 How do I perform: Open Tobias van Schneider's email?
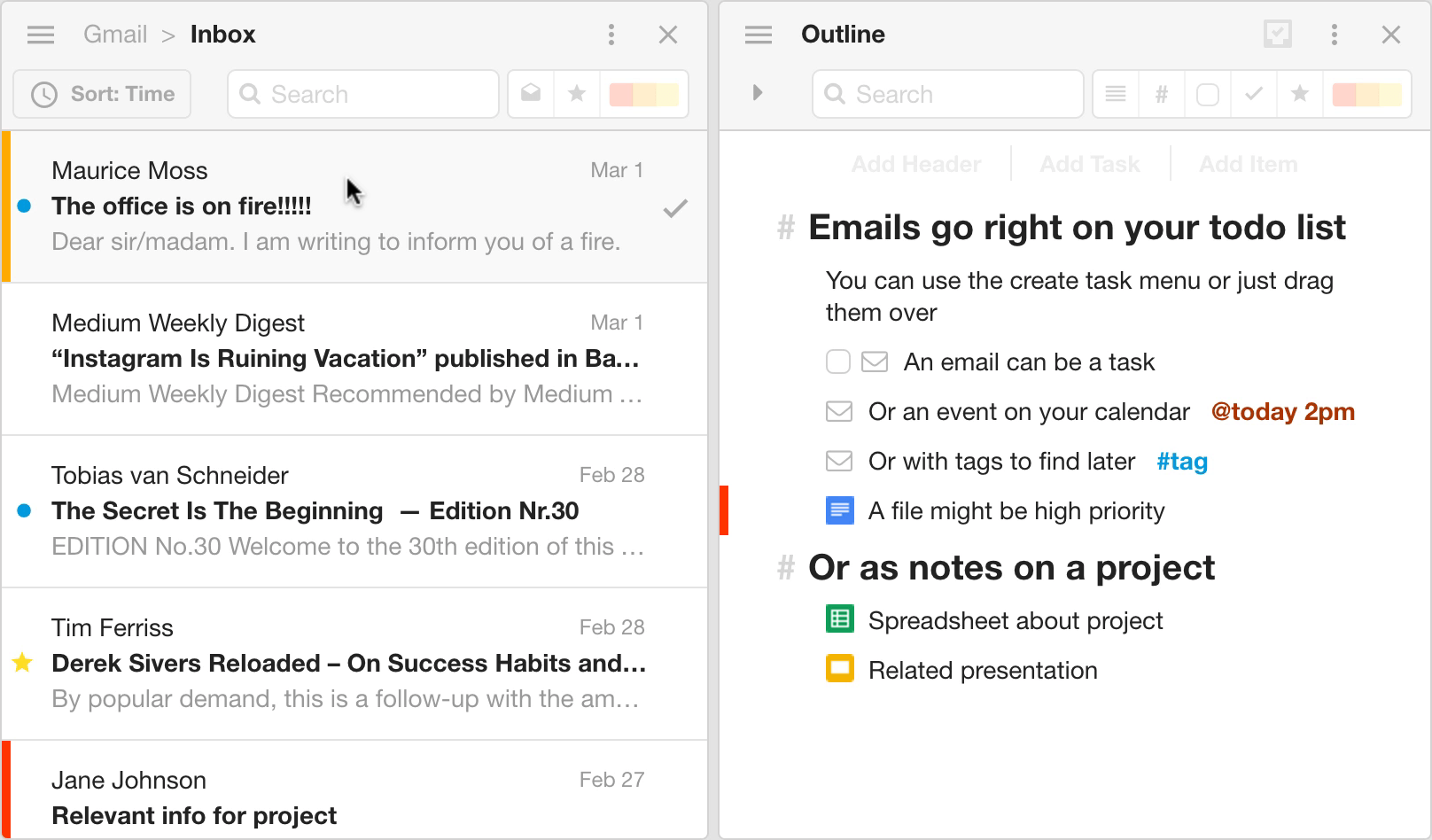click(x=354, y=511)
